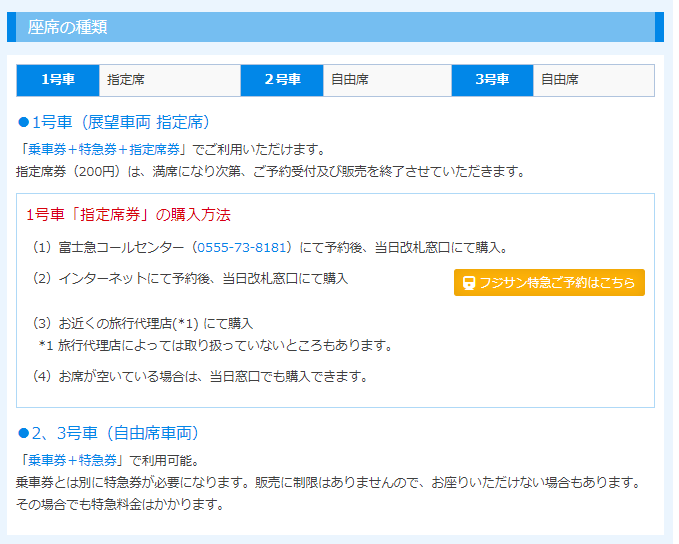This screenshot has width=679, height=544.
Task: Select the 2号車 table header cell
Action: click(x=282, y=80)
